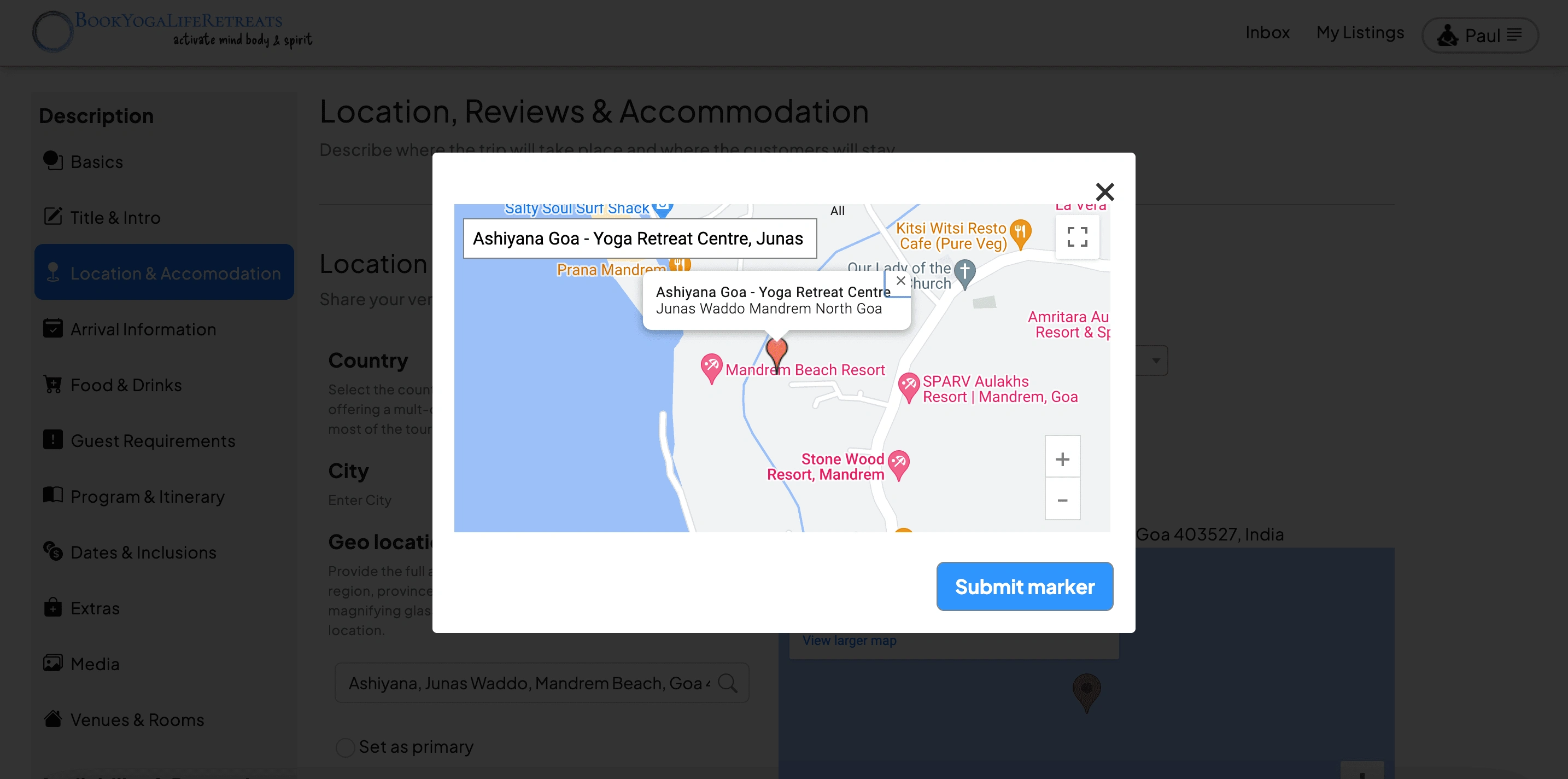Zoom out on the dialog map

[x=1062, y=499]
